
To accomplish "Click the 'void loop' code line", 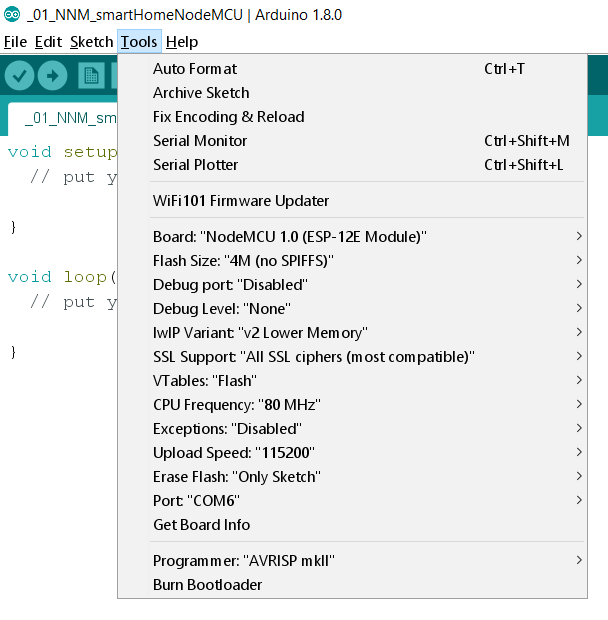I will point(62,277).
